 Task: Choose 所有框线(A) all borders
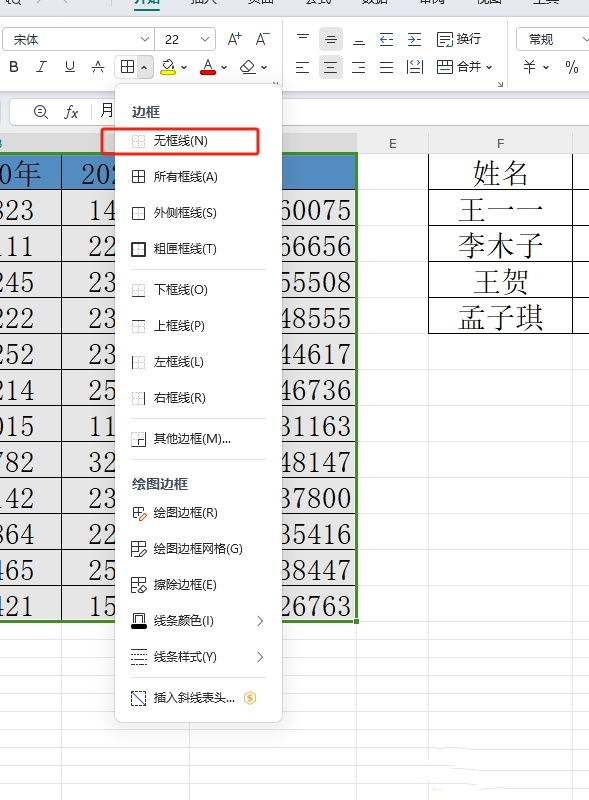point(198,177)
